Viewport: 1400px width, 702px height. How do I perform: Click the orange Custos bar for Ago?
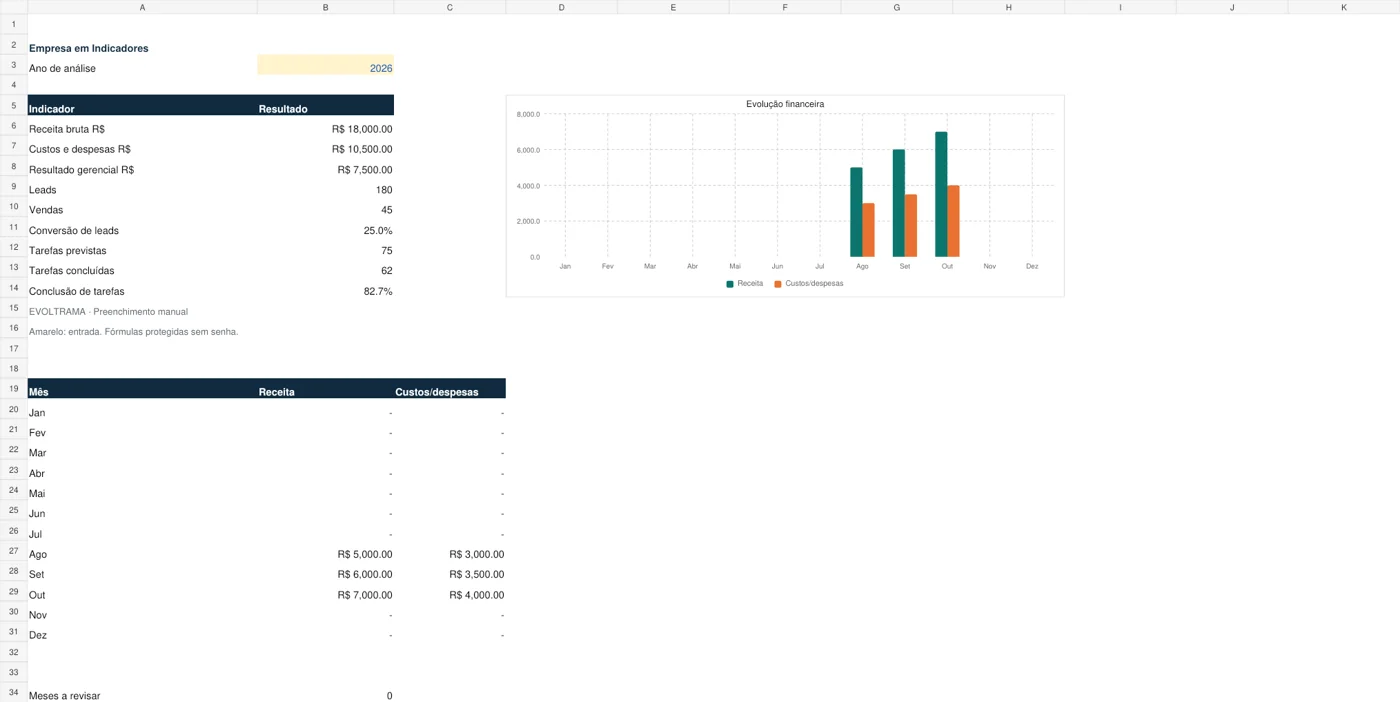click(x=868, y=230)
